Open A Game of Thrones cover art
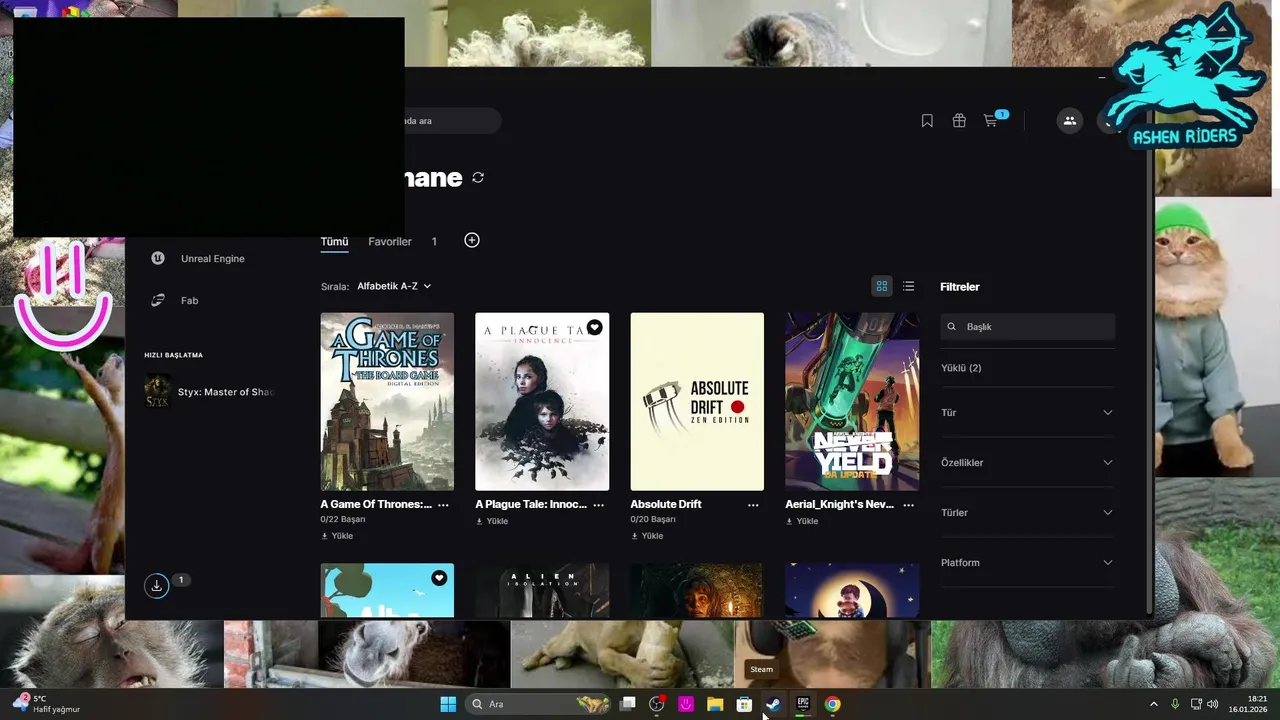The image size is (1280, 720). coord(387,402)
